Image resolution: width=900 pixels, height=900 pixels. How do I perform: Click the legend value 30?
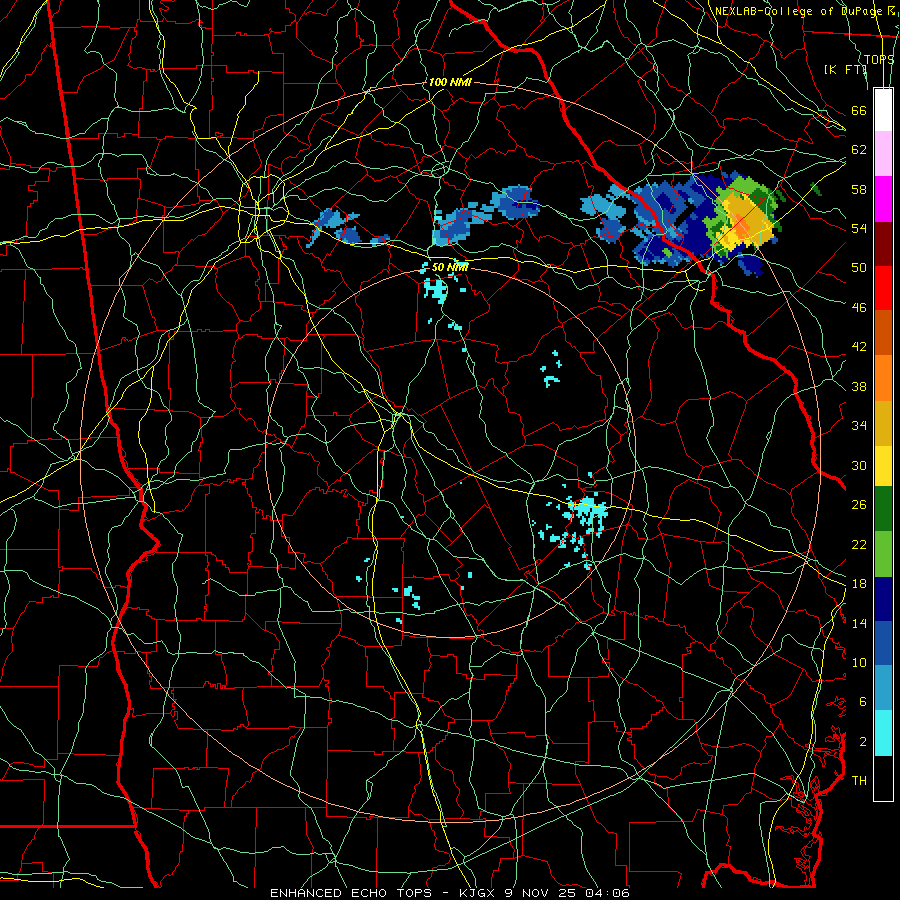859,465
